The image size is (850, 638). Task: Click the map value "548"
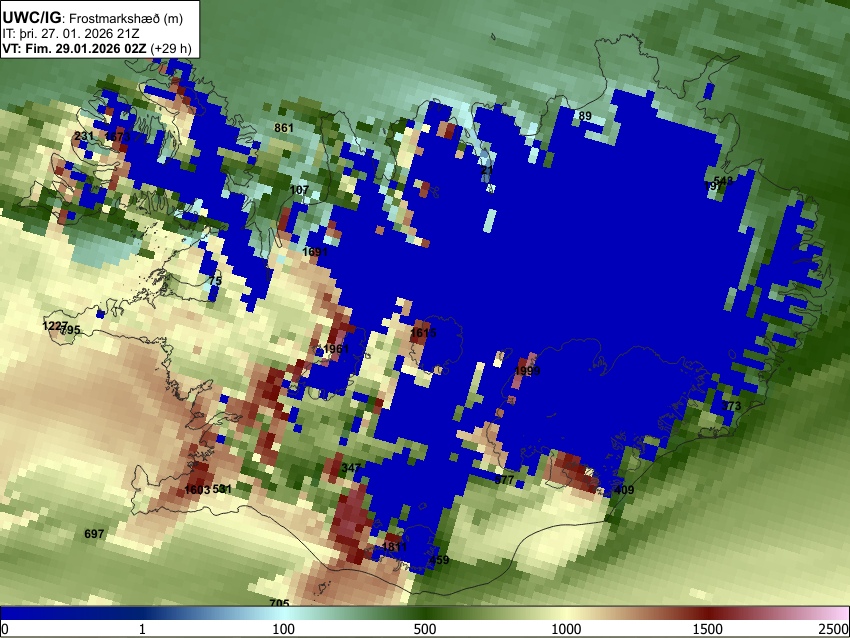point(723,181)
